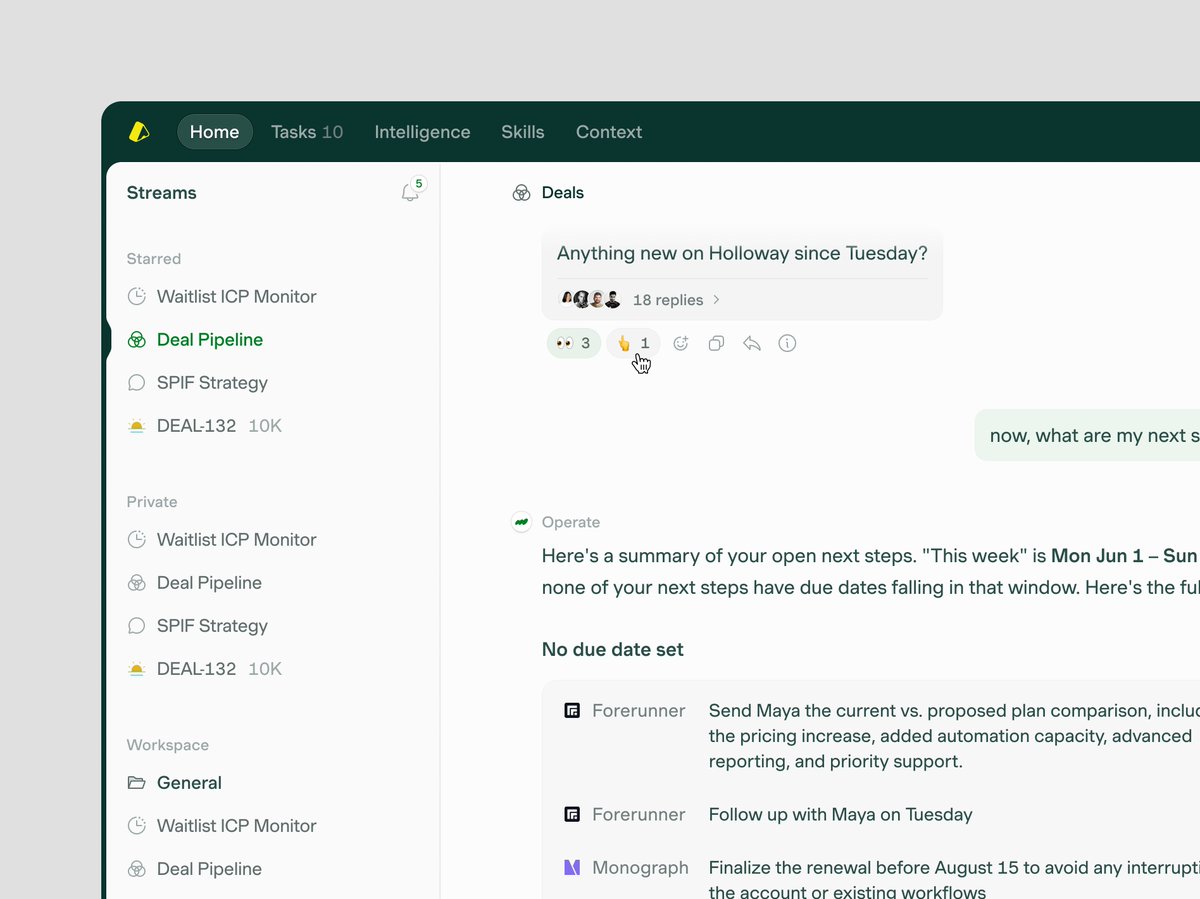Click the Streams sidebar heading

[162, 193]
